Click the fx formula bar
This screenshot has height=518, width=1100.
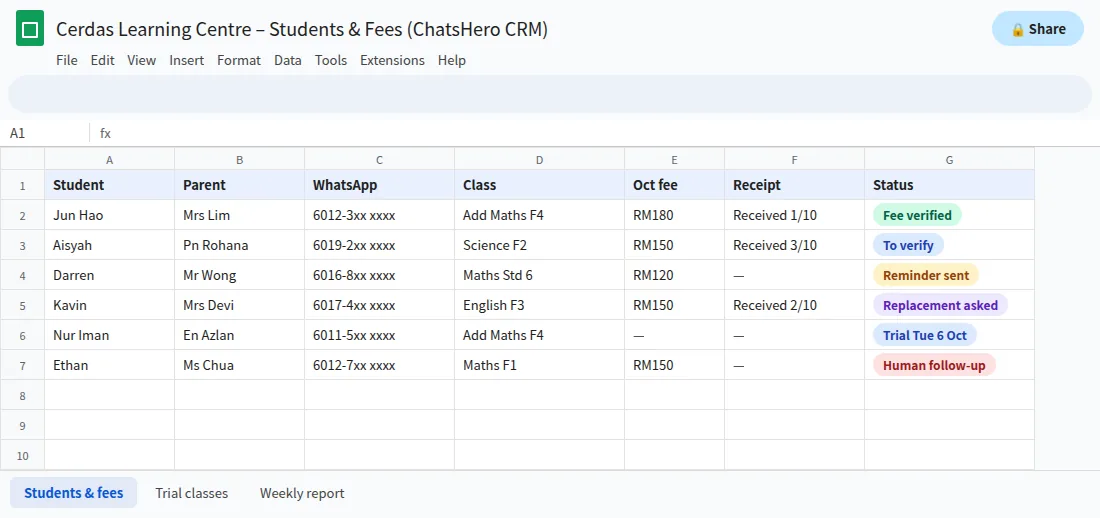[596, 133]
